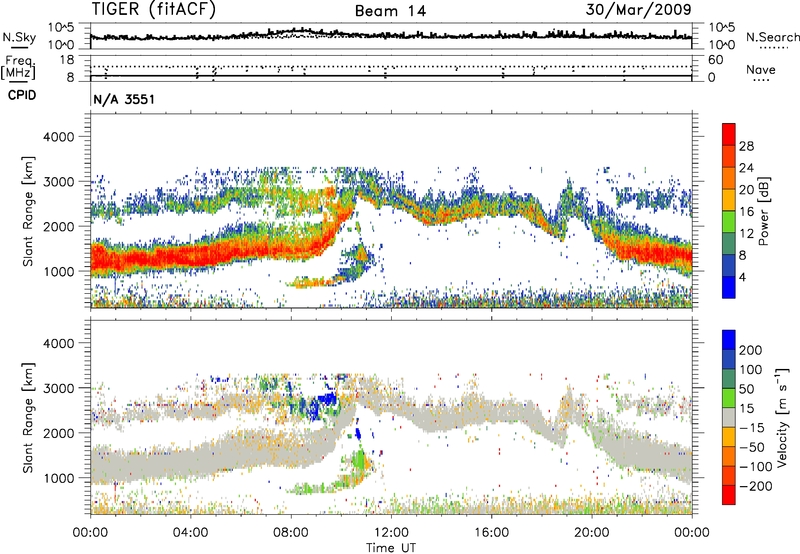Pick the yellow-orange 16–20 dB Power colorbar segment
The height and width of the screenshot is (554, 800).
click(x=729, y=200)
